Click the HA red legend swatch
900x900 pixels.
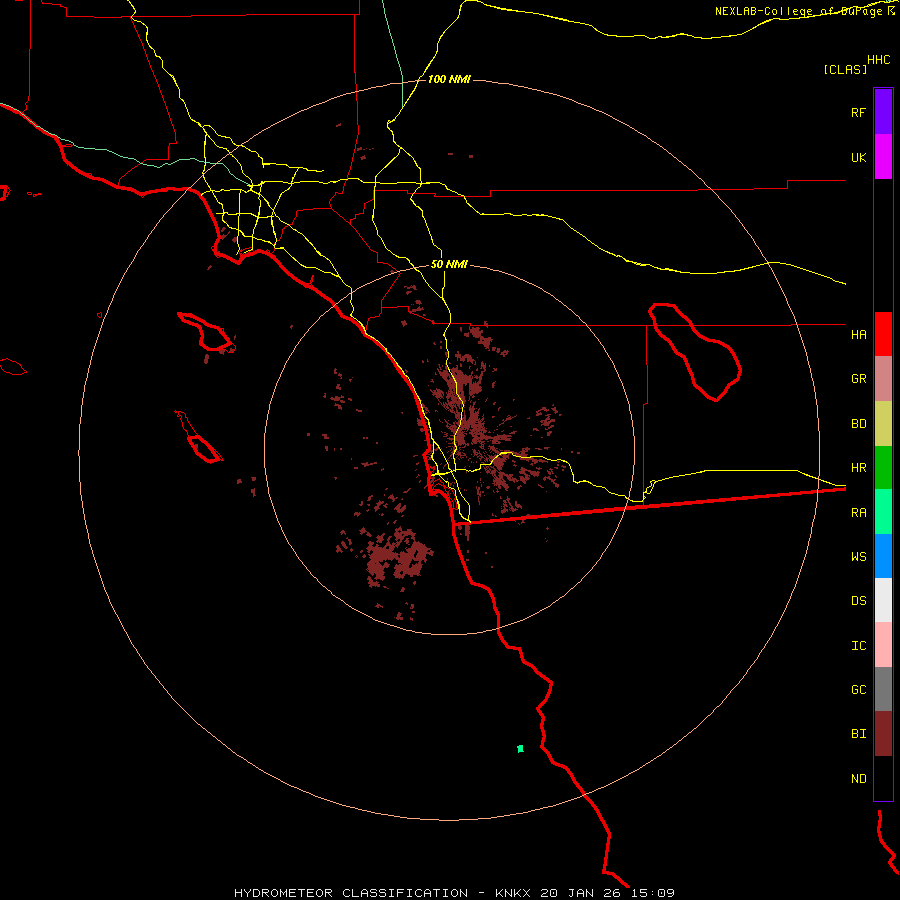[883, 334]
